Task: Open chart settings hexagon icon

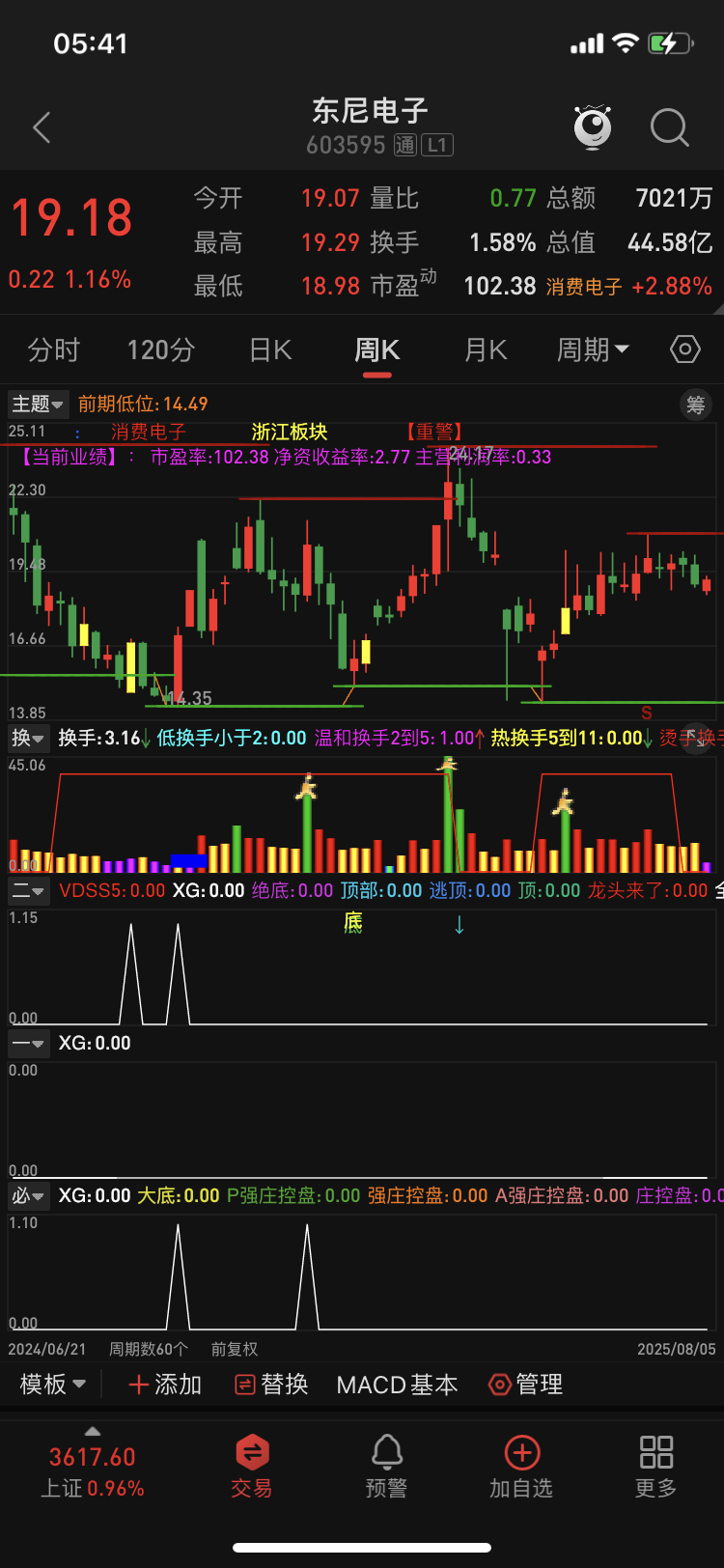Action: (684, 349)
